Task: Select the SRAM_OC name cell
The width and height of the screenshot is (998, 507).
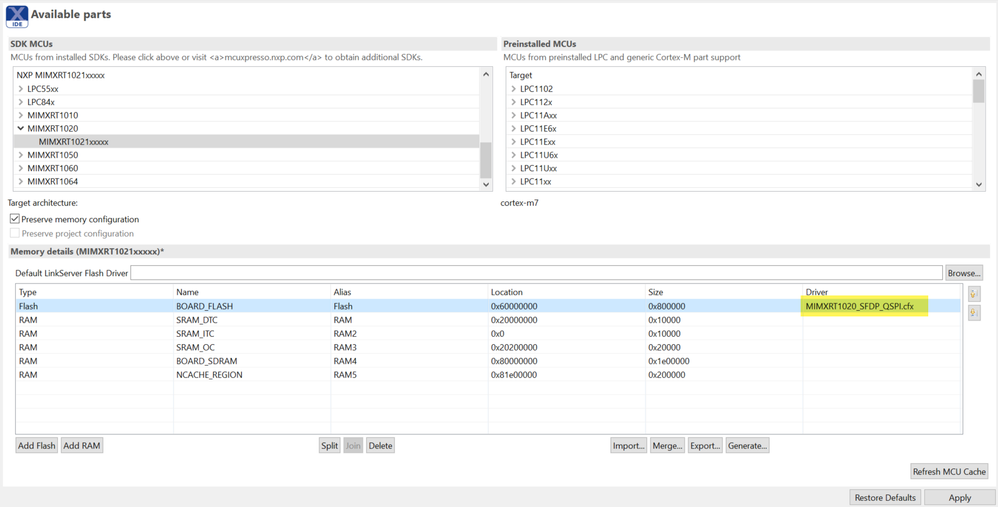Action: (195, 347)
